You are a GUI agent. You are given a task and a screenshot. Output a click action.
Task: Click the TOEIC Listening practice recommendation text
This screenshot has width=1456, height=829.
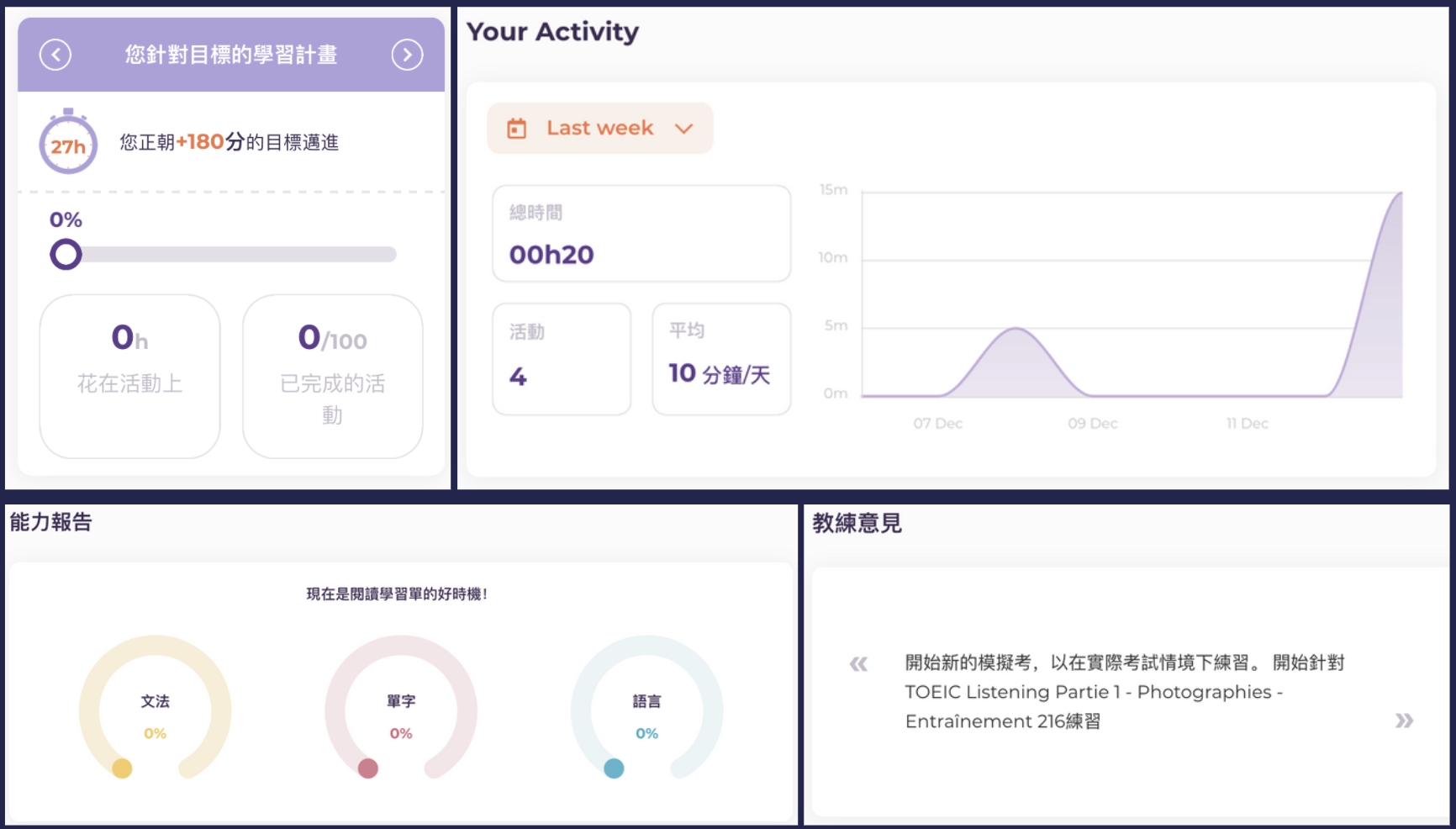1093,692
